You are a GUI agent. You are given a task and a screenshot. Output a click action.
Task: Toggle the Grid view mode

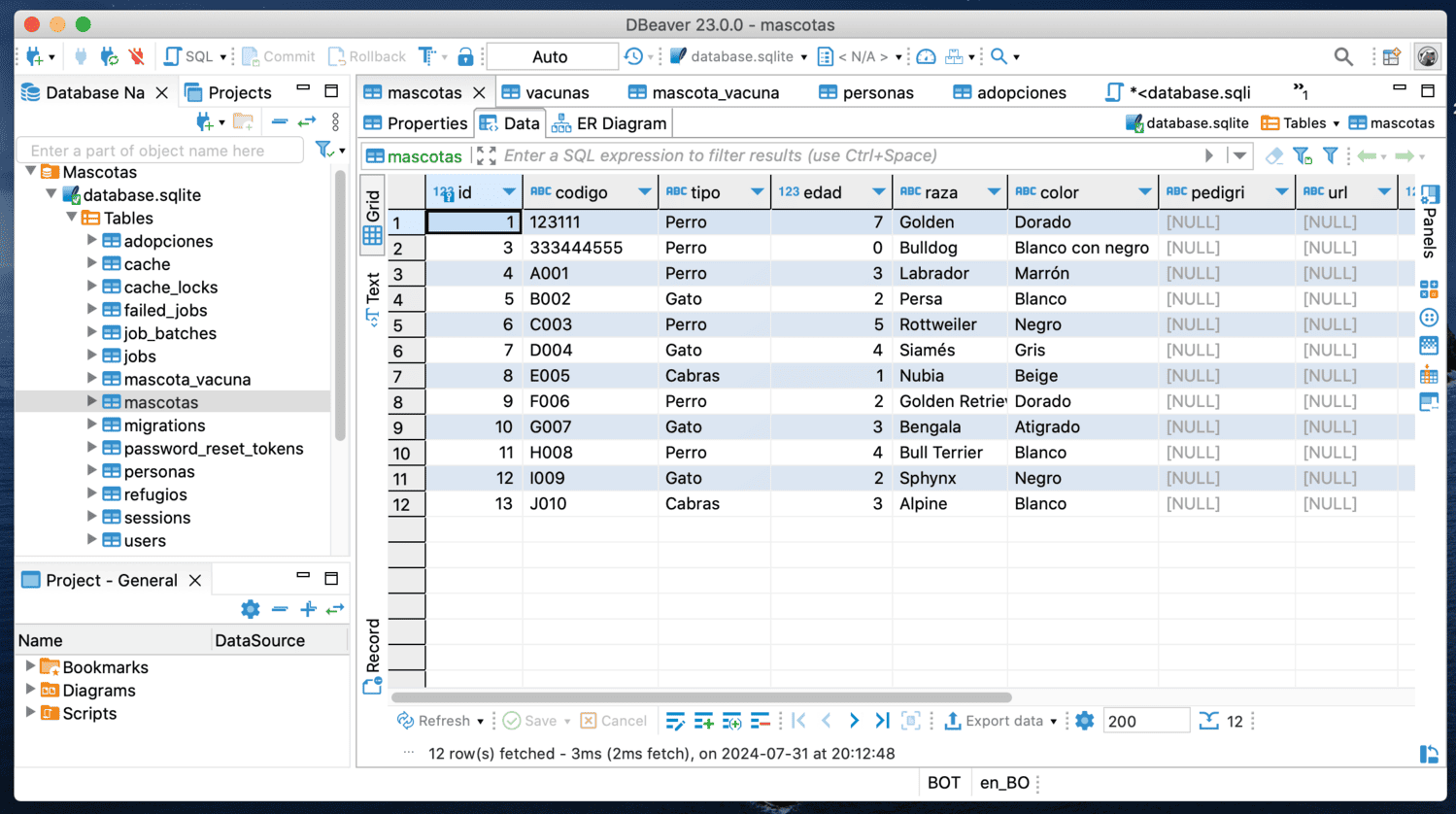coord(373,216)
